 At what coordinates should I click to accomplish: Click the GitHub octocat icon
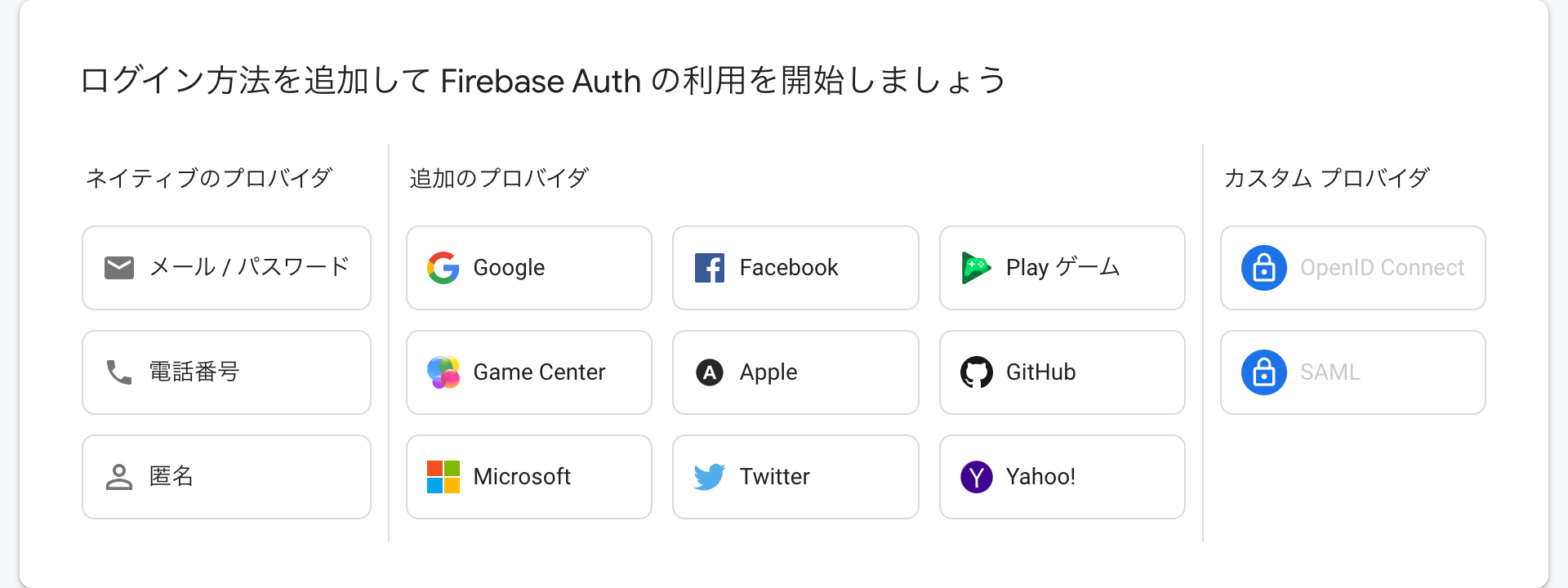[976, 372]
